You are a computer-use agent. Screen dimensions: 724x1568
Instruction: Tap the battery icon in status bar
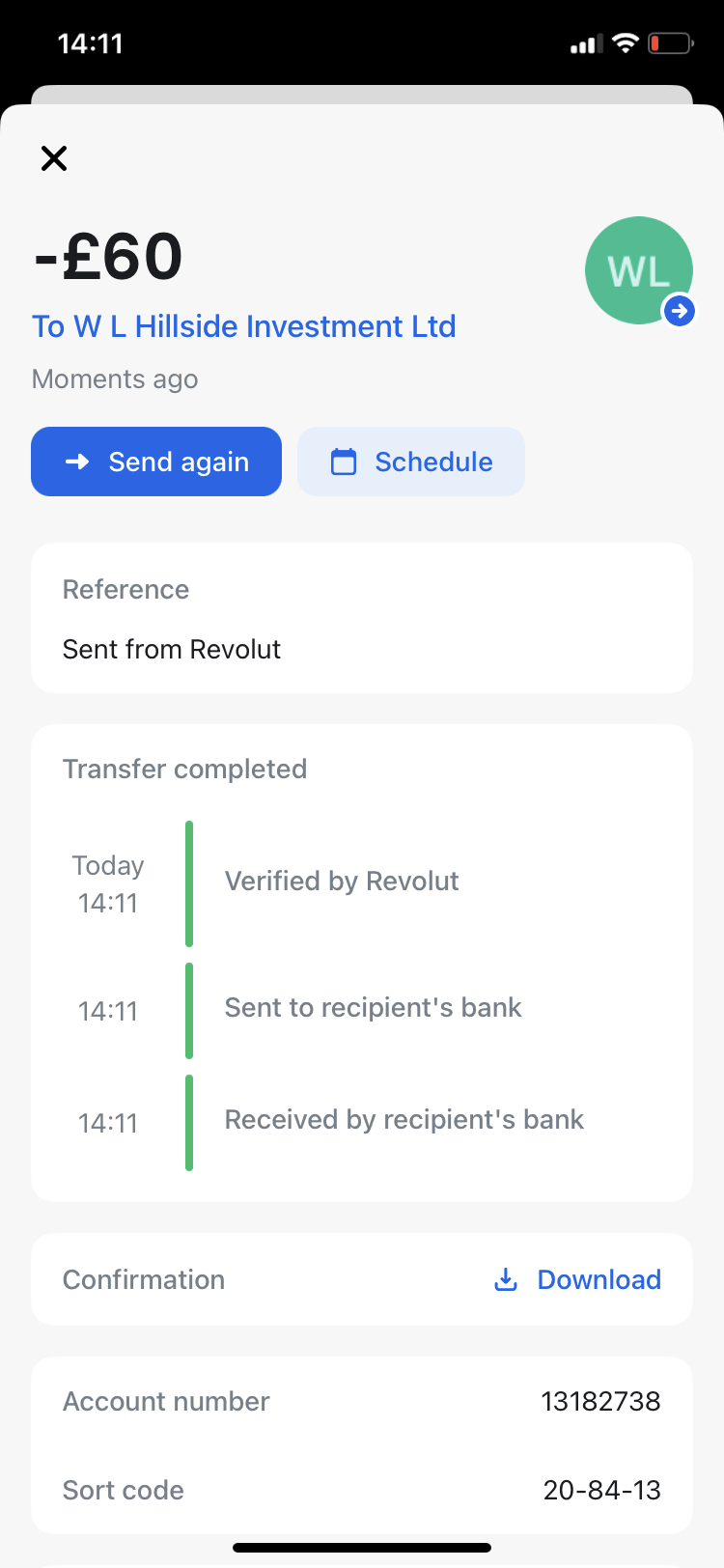click(x=670, y=43)
